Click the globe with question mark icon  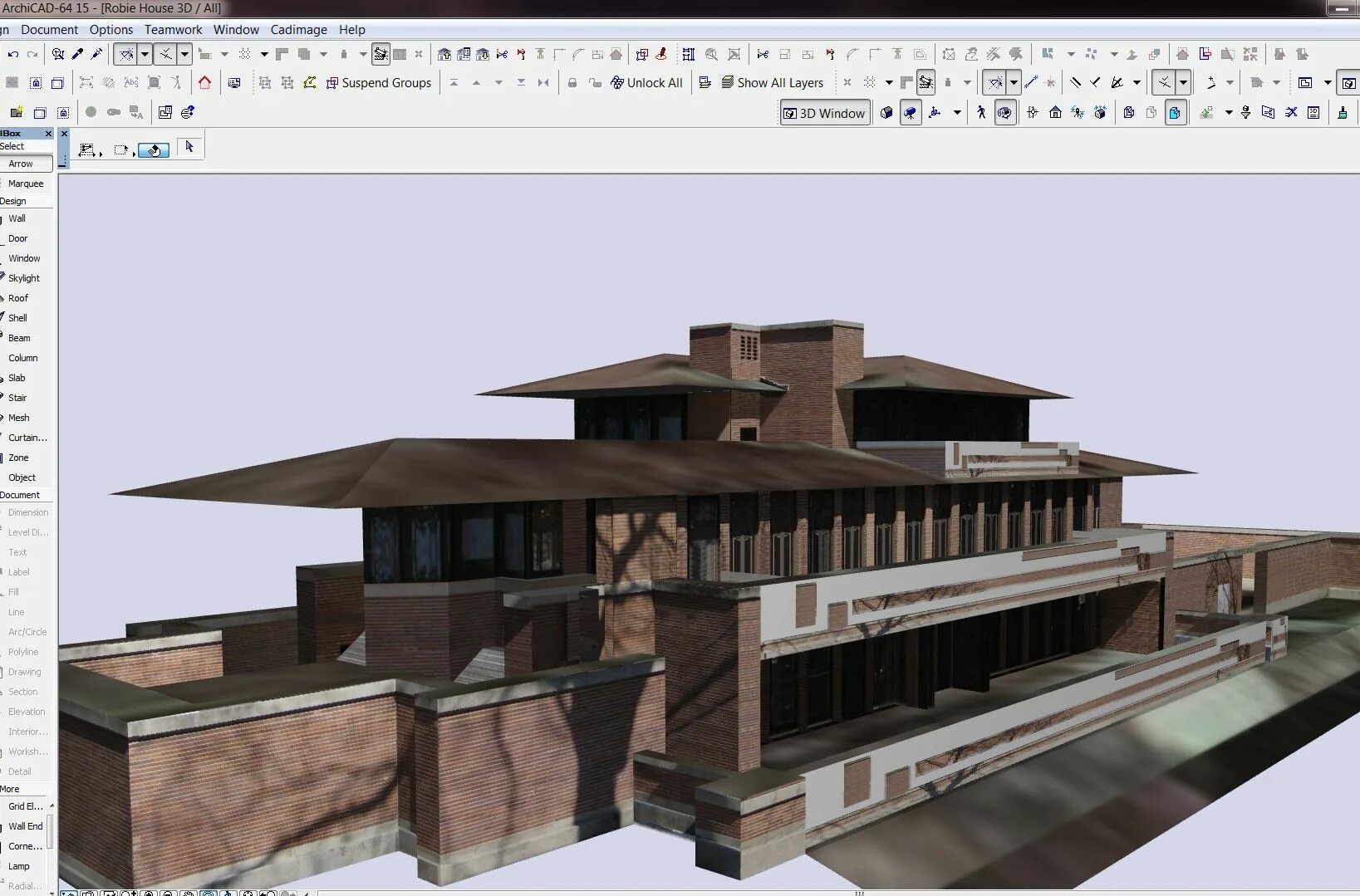pos(188,112)
